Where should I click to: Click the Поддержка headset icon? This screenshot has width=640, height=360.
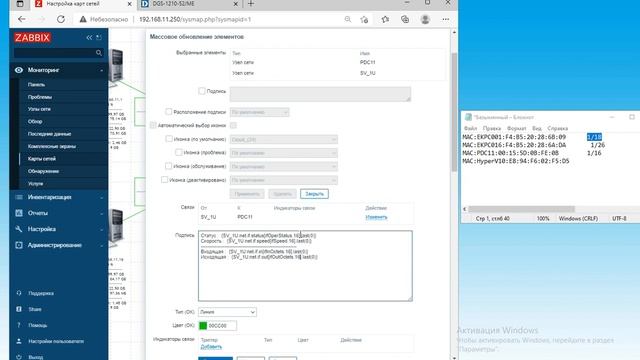(19, 293)
